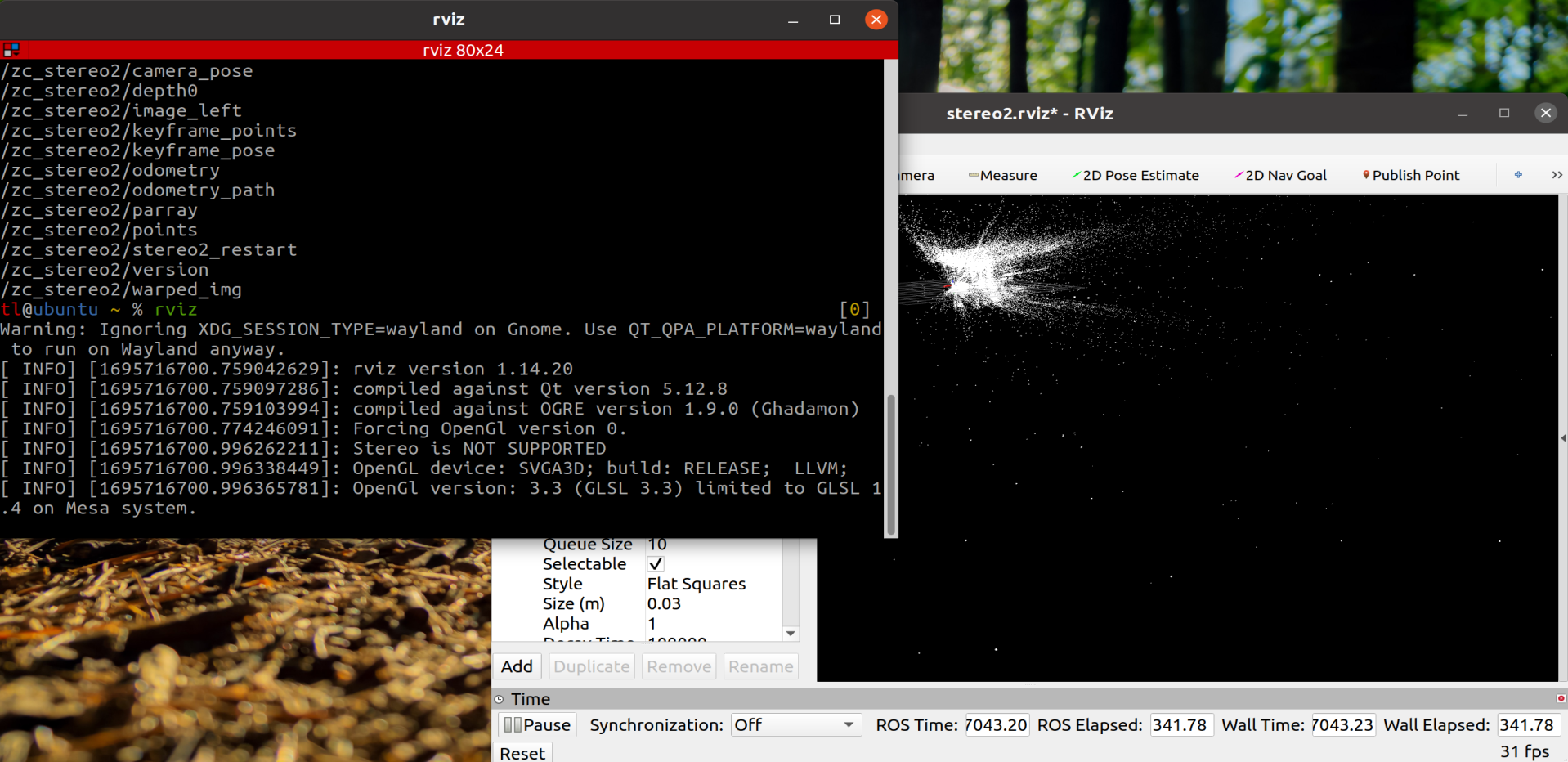The height and width of the screenshot is (762, 1568).
Task: Pause the time playback
Action: pos(537,725)
